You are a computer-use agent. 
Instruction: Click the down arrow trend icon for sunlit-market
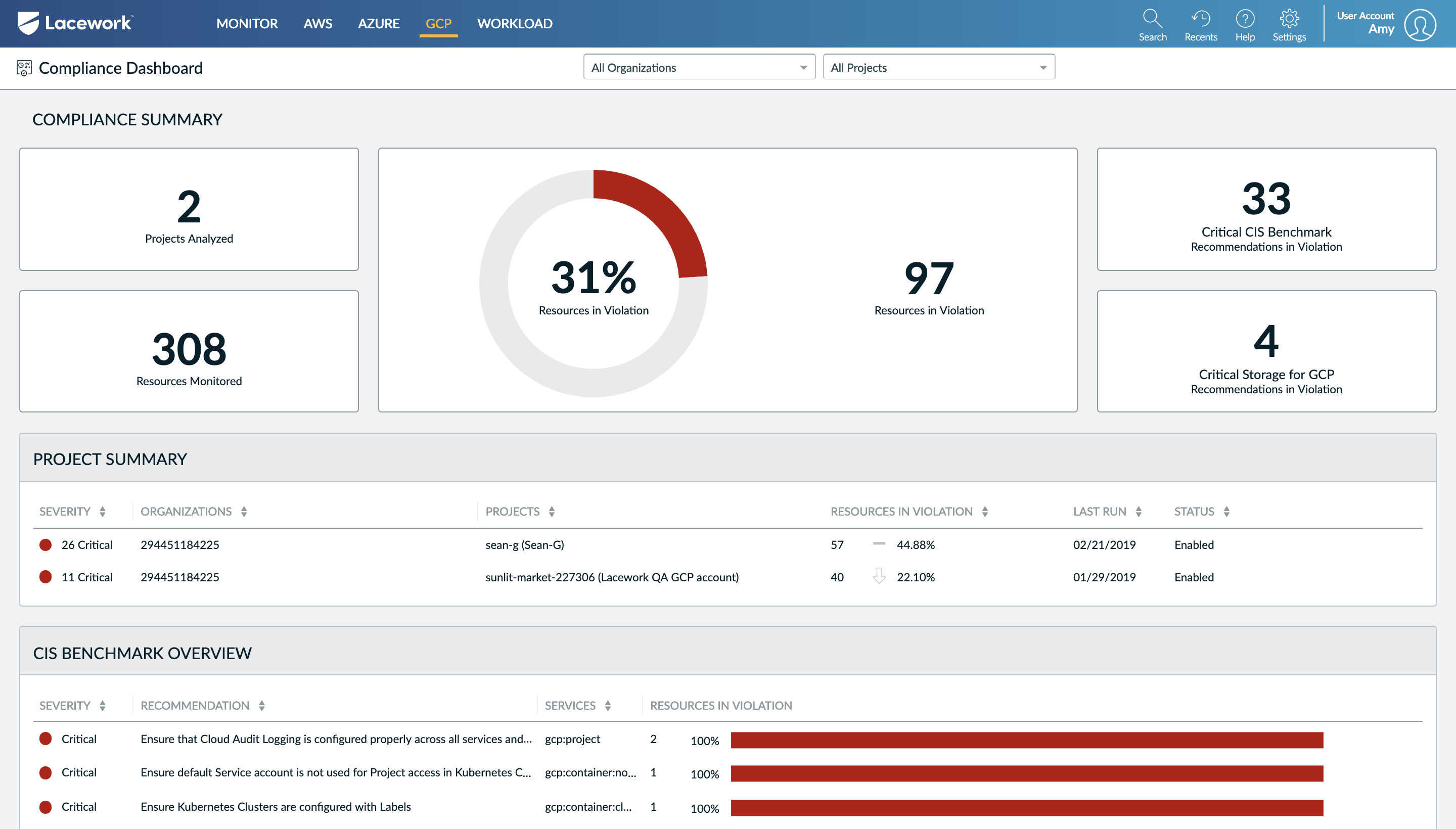(879, 576)
